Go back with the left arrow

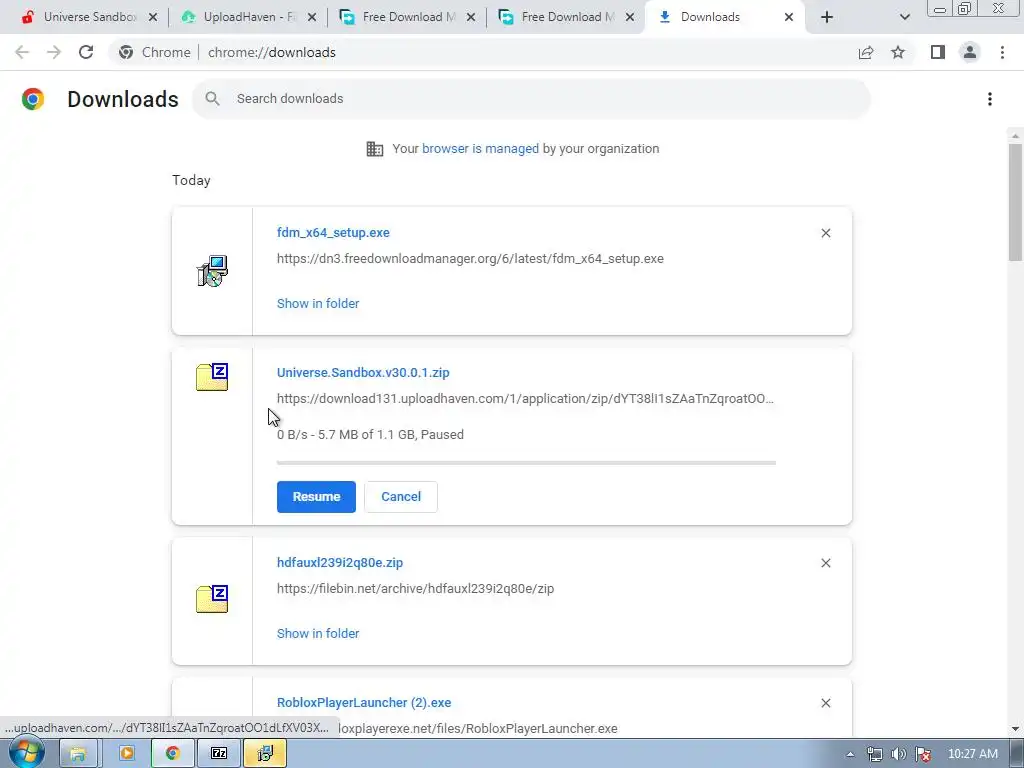click(22, 52)
